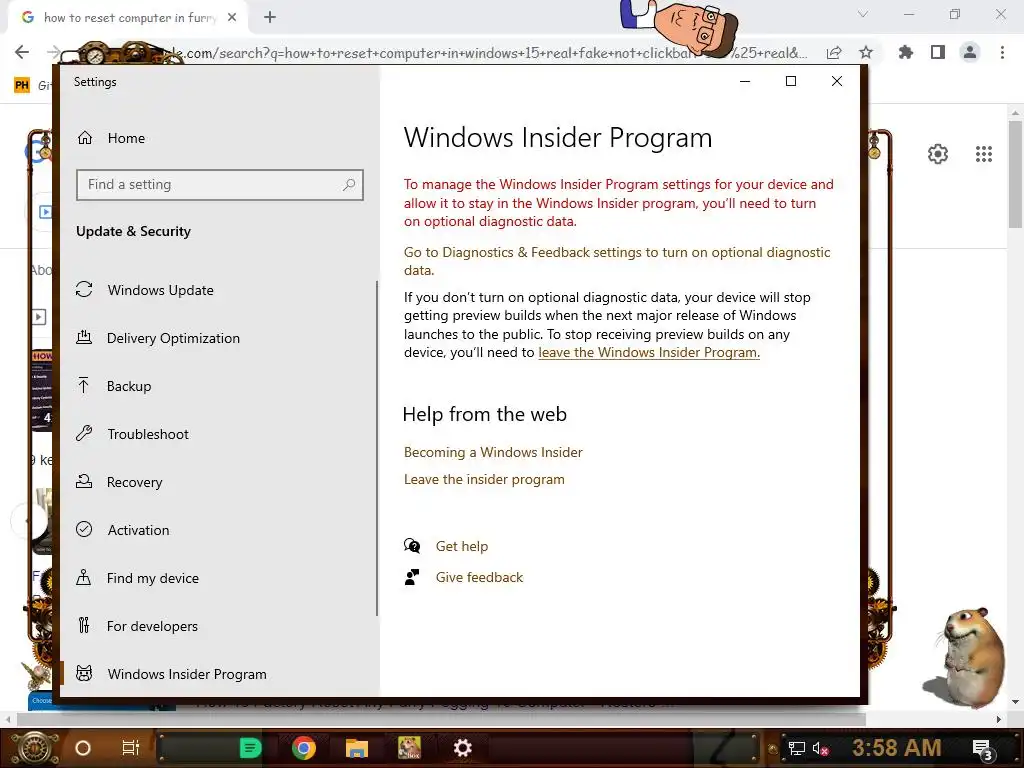The height and width of the screenshot is (768, 1024).
Task: Focus the Find a setting search box
Action: click(219, 185)
